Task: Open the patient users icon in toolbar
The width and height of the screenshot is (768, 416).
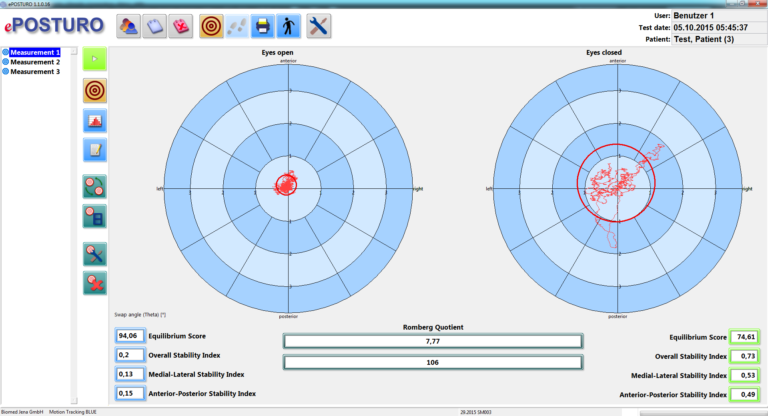Action: 129,26
